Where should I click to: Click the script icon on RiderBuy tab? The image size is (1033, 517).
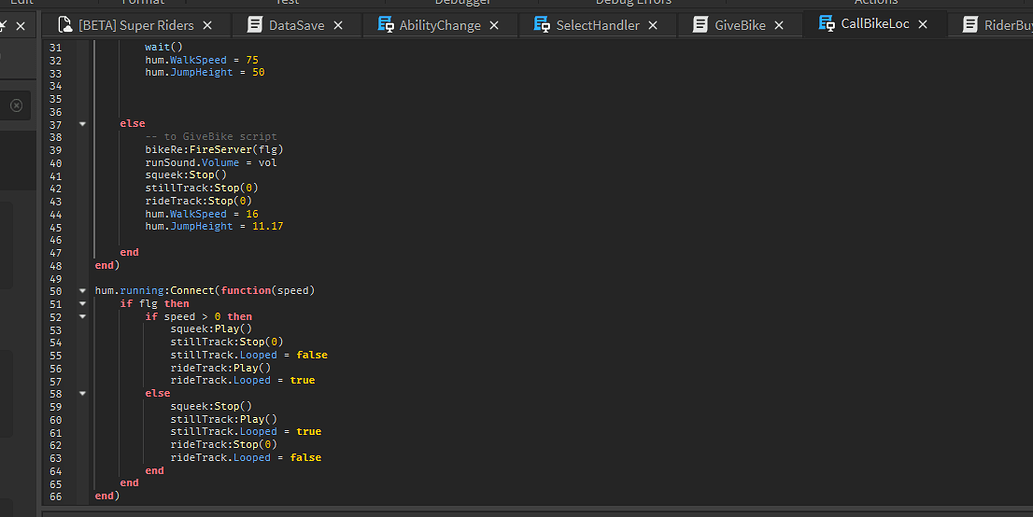[970, 25]
